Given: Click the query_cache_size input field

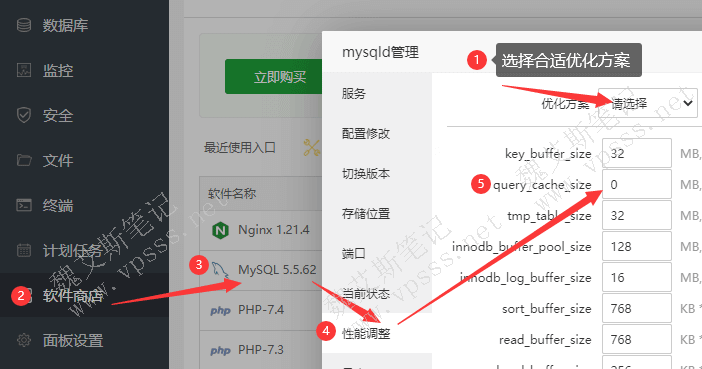Looking at the screenshot, I should [637, 184].
